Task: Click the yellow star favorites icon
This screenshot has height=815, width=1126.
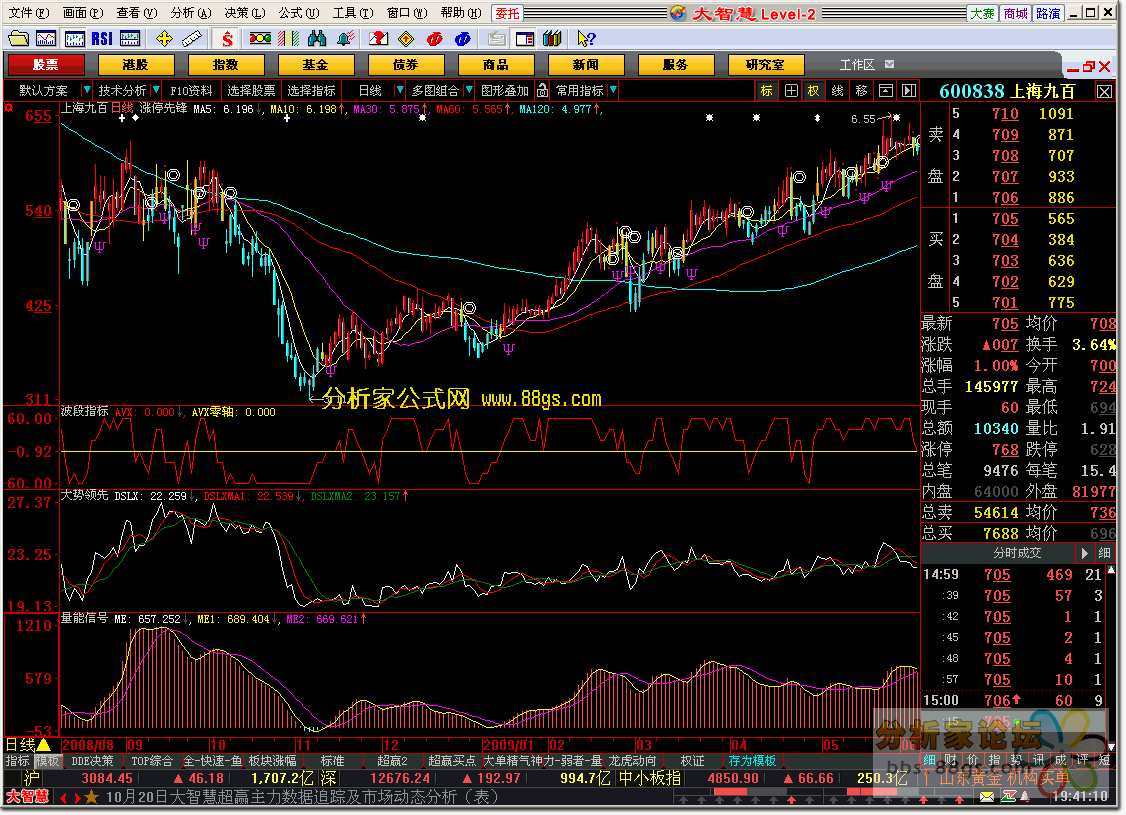Action: (91, 797)
